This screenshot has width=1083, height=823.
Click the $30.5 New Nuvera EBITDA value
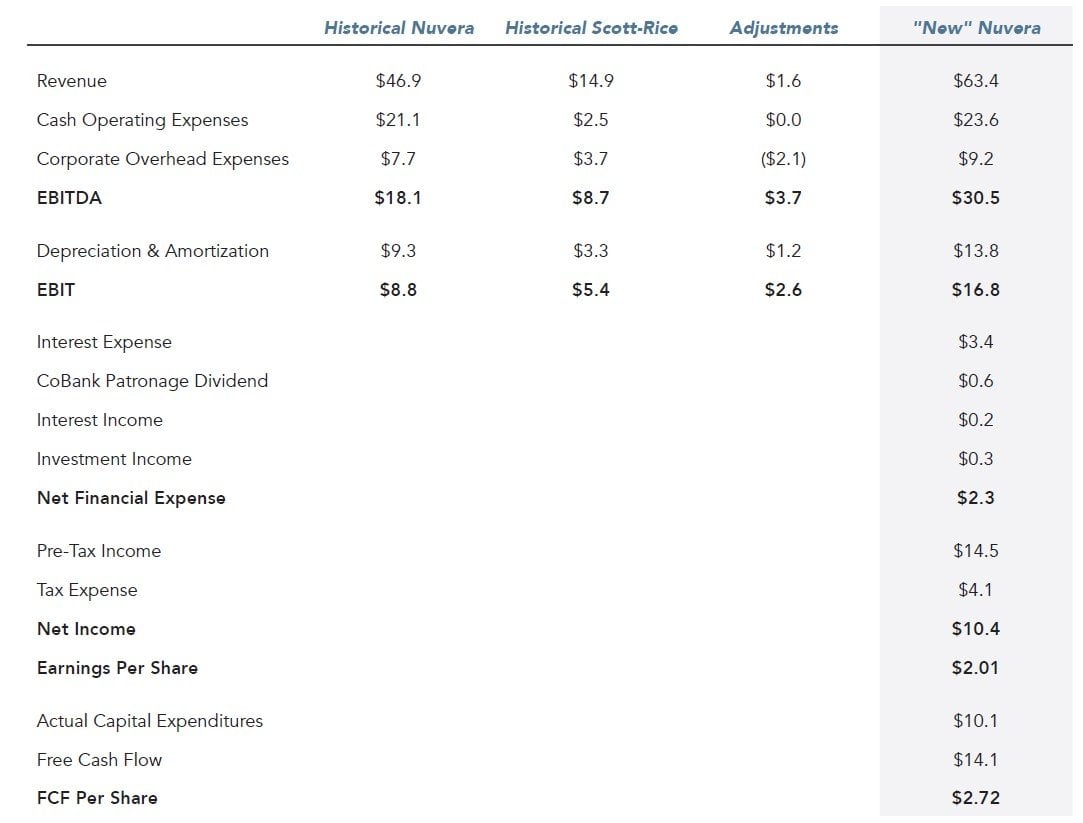tap(976, 198)
